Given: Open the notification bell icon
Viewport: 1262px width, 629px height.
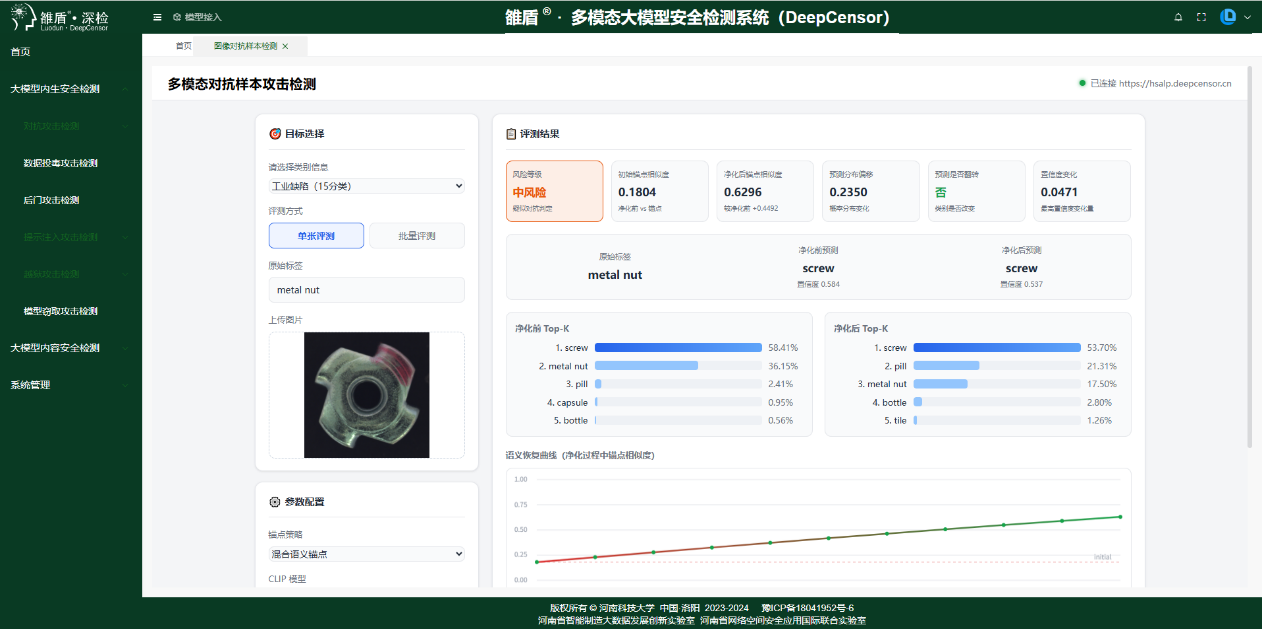Looking at the screenshot, I should pyautogui.click(x=1178, y=17).
